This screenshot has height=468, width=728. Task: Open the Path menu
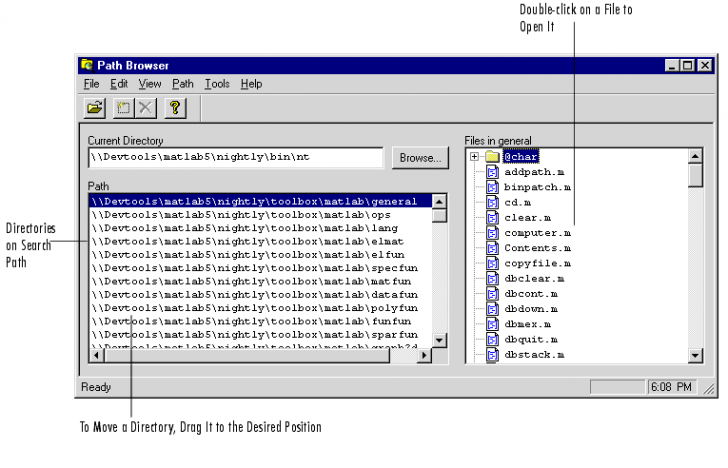pyautogui.click(x=183, y=84)
